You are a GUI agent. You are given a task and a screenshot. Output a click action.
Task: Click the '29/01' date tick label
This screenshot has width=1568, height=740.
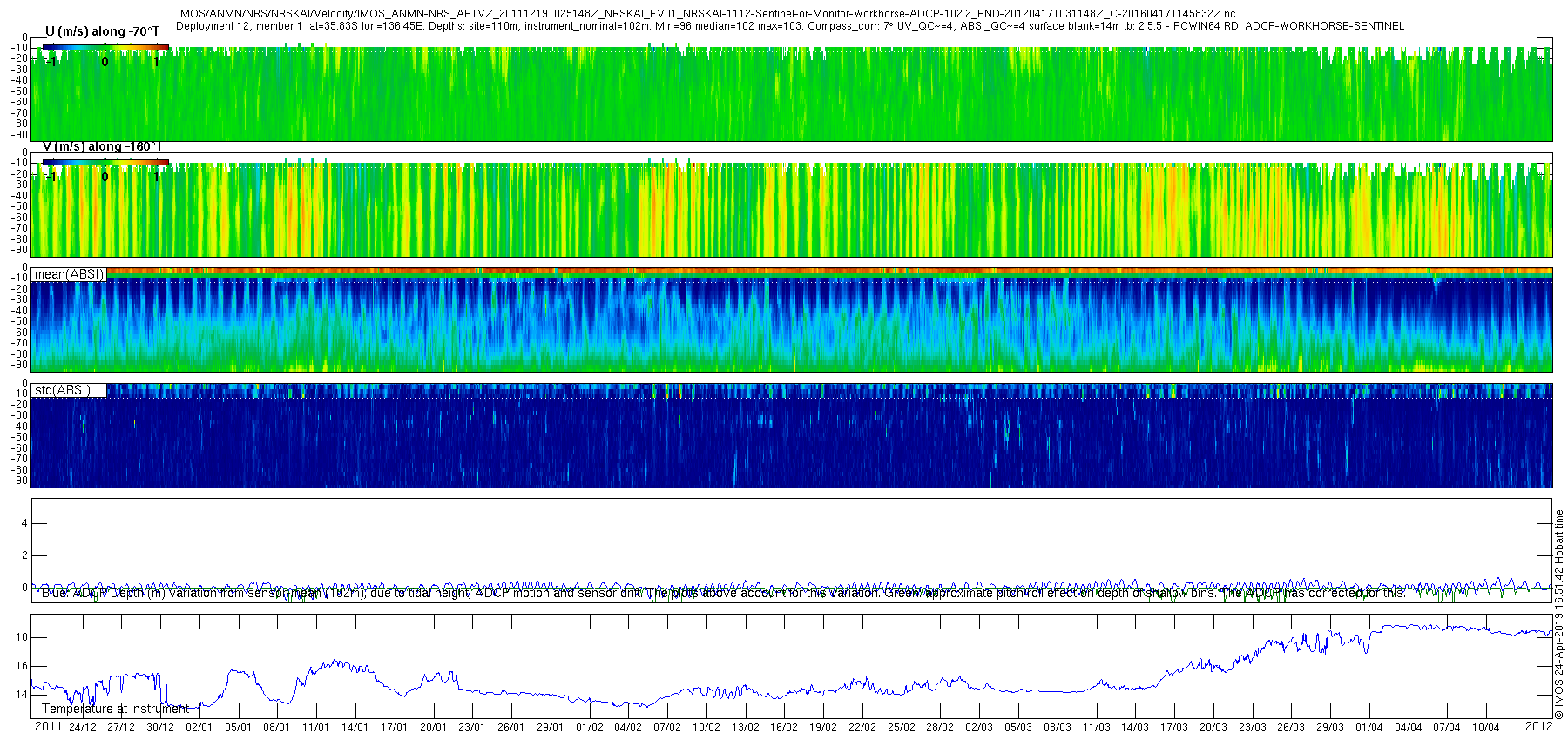tap(551, 728)
